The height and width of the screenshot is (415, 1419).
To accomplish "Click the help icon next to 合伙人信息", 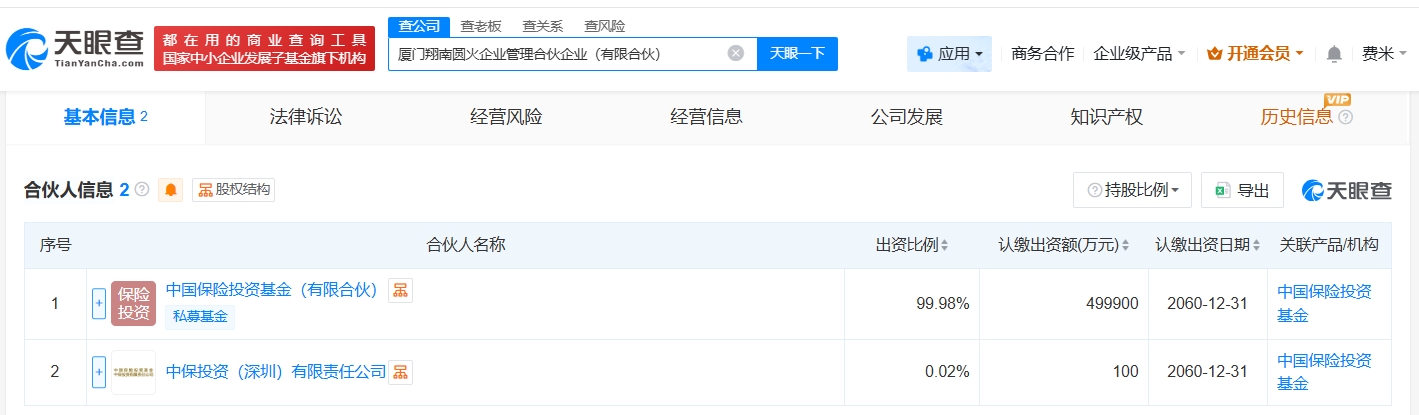I will 142,190.
